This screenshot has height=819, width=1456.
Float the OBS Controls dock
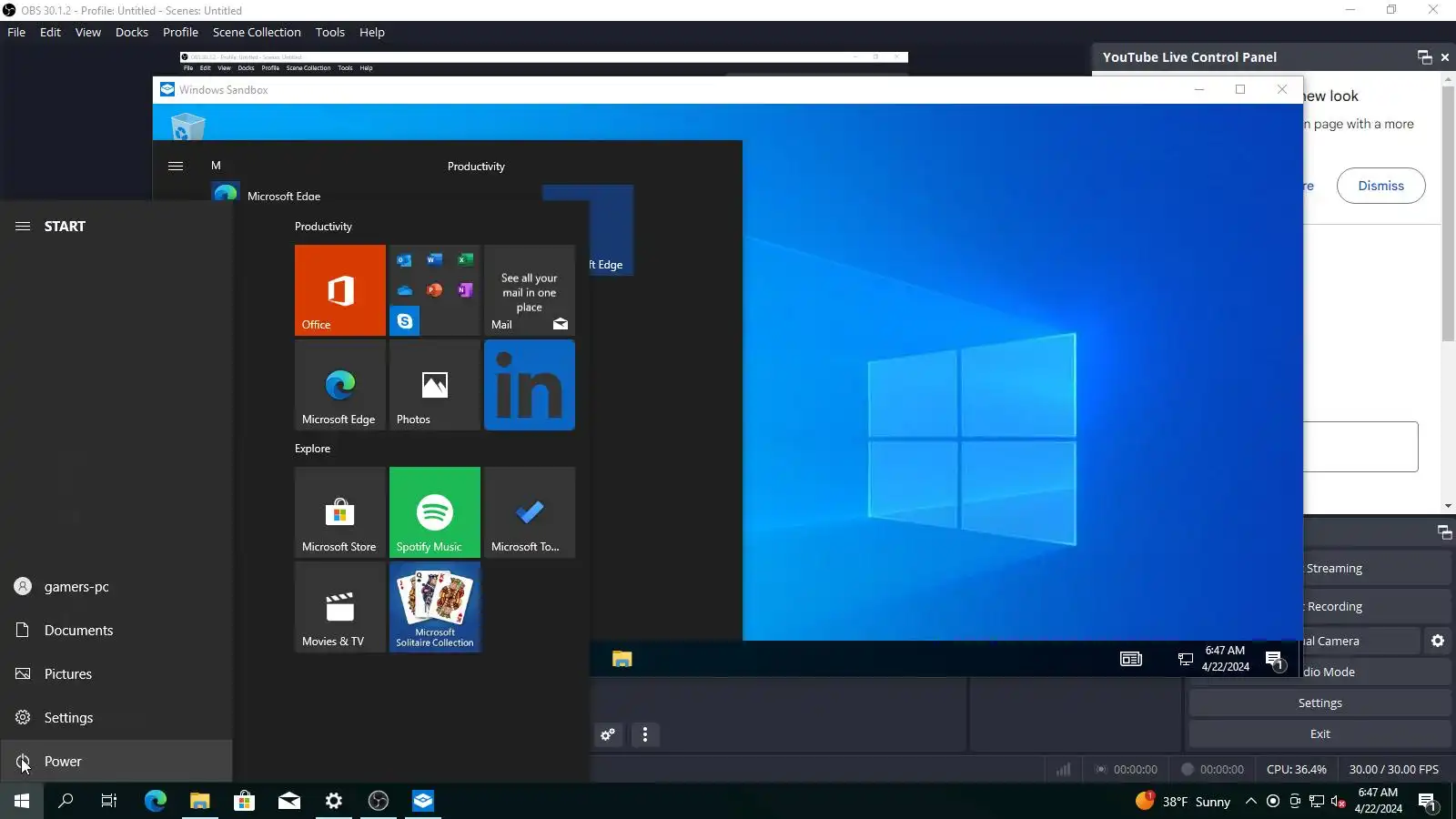pos(1444,531)
